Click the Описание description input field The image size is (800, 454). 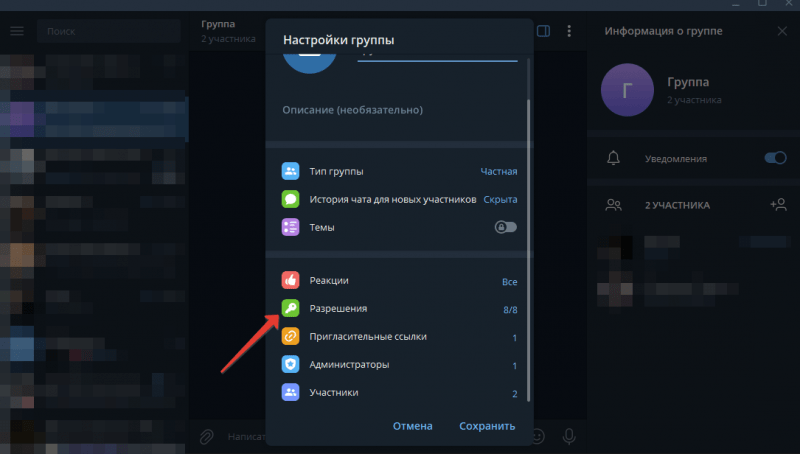(400, 110)
